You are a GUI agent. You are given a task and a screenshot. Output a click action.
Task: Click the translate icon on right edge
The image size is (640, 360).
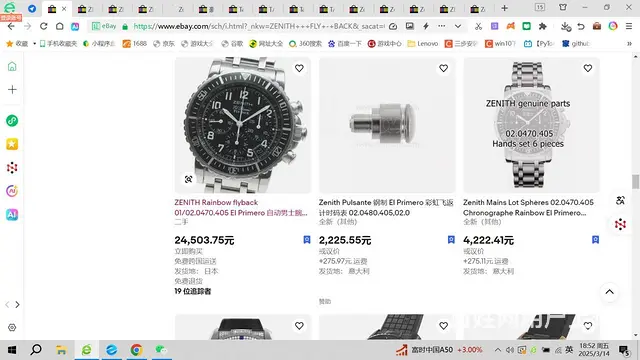620,200
